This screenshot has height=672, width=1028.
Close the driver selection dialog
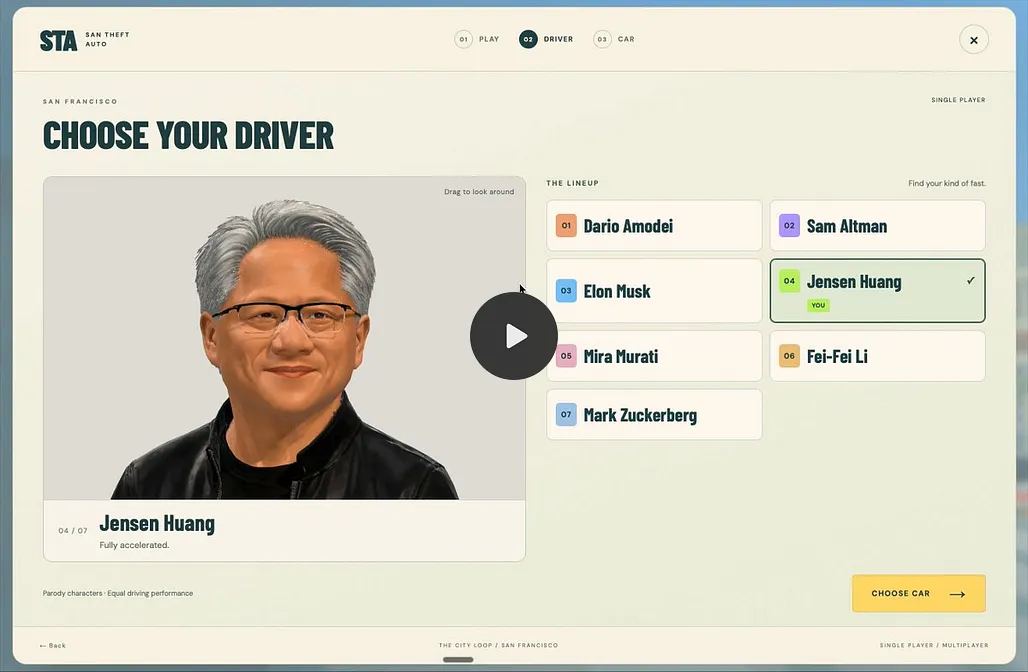(974, 40)
